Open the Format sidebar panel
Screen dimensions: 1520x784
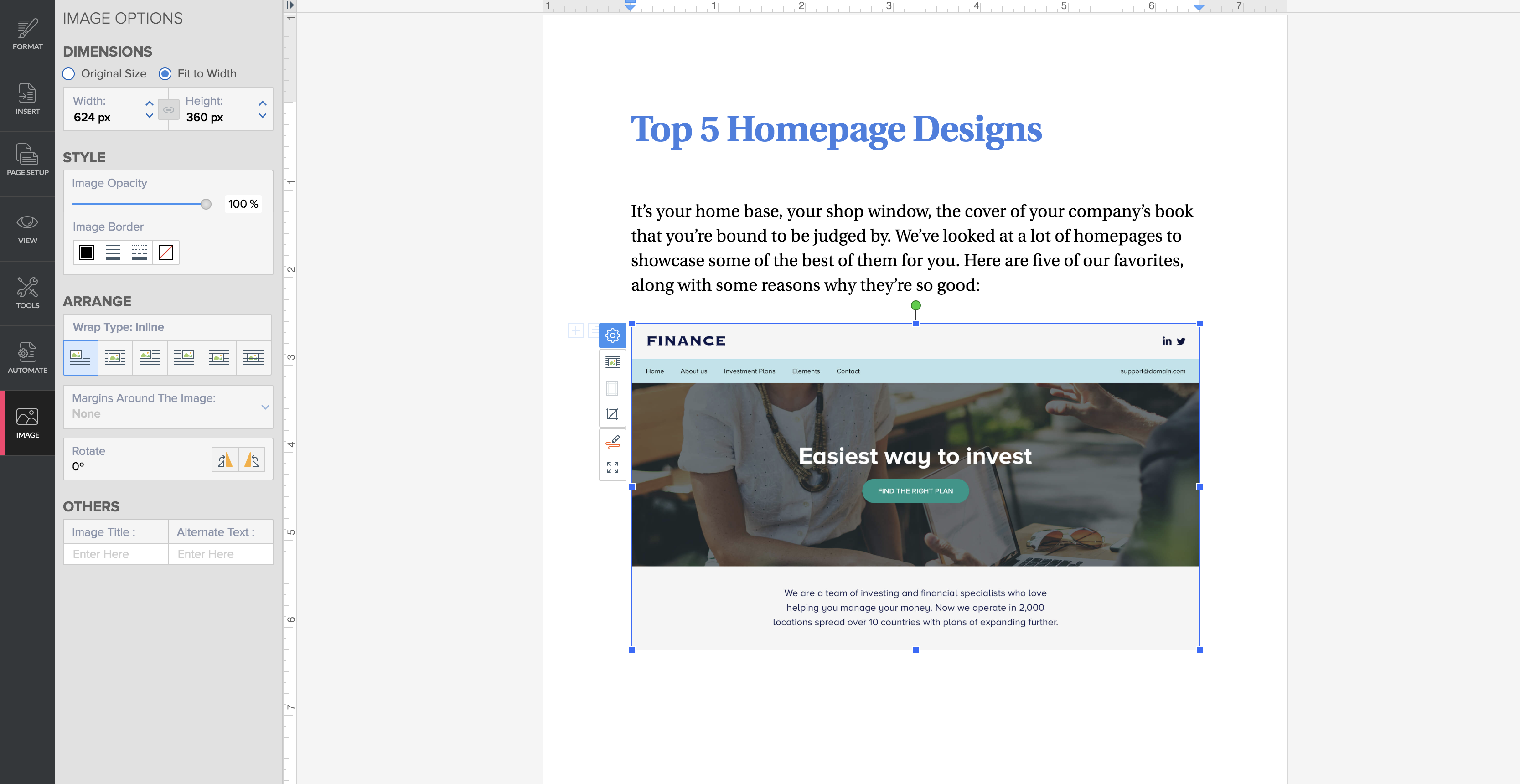[x=27, y=34]
